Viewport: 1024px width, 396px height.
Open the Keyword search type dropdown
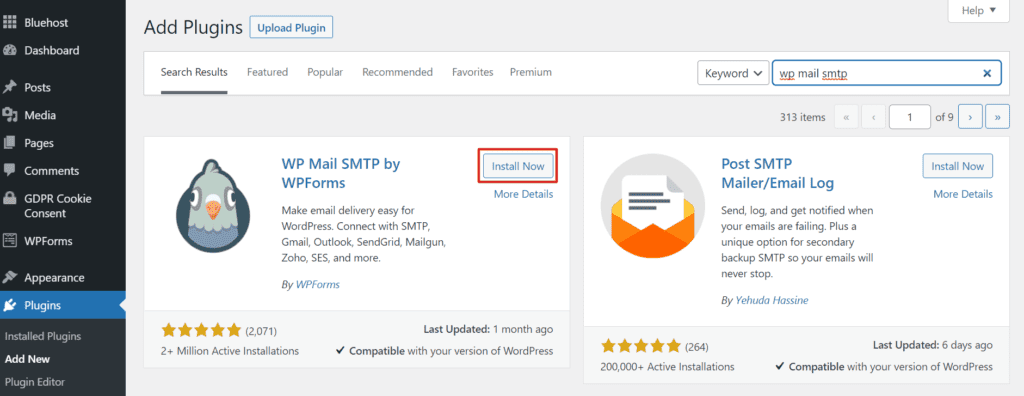pyautogui.click(x=733, y=73)
